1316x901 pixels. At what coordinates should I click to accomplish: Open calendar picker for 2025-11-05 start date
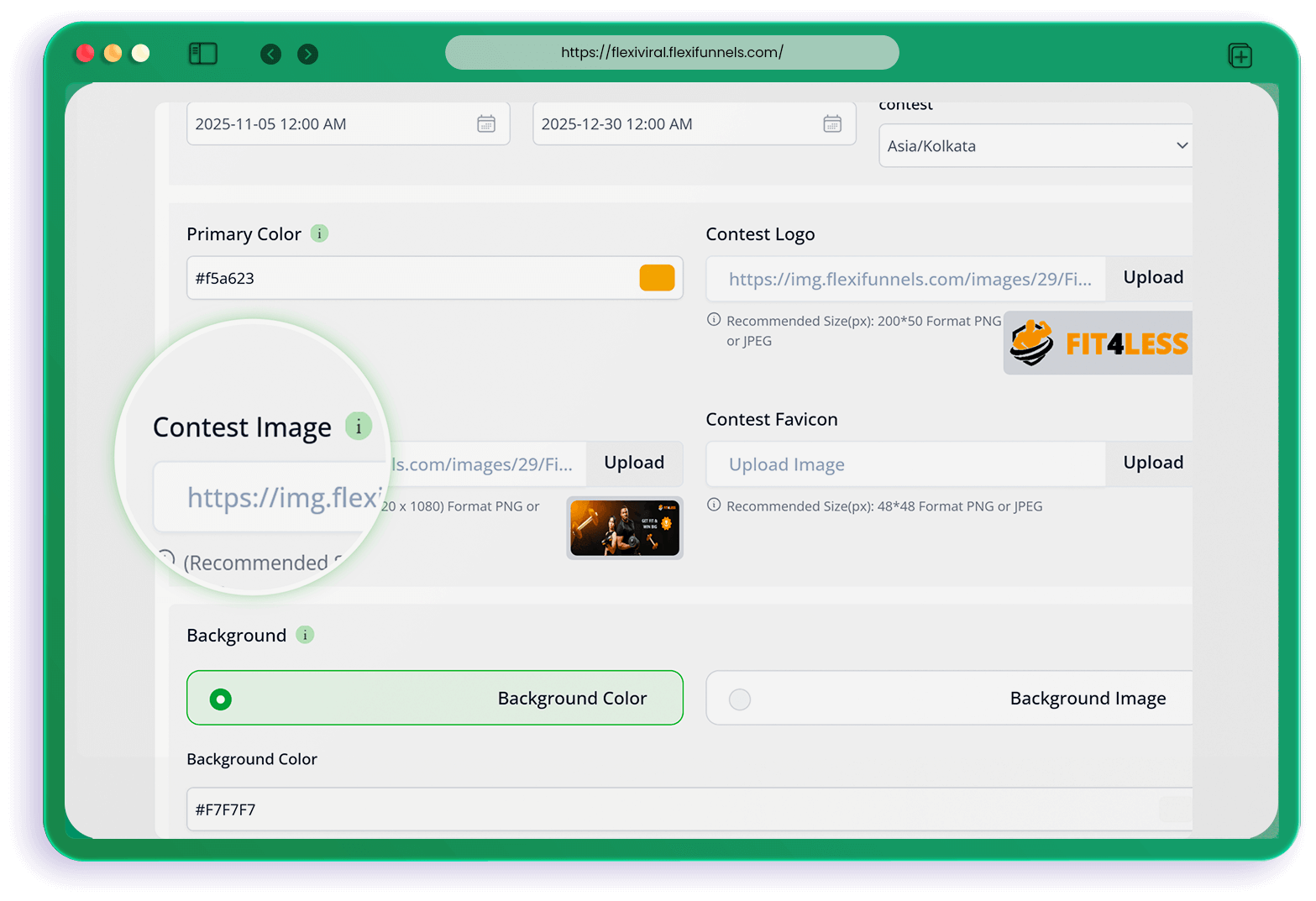click(486, 124)
